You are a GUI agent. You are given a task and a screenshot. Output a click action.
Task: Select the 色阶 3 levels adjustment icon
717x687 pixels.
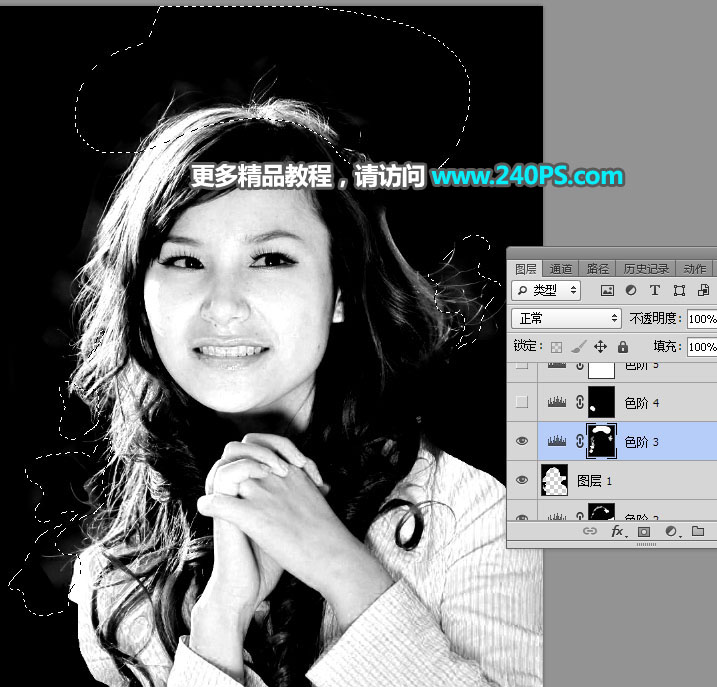556,441
